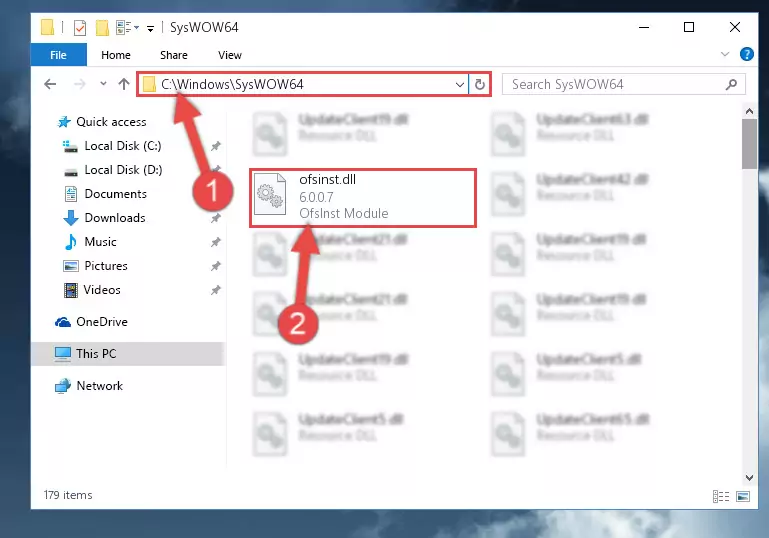Open Customize Quick Access Toolbar dropdown
This screenshot has width=769, height=538.
tap(150, 28)
